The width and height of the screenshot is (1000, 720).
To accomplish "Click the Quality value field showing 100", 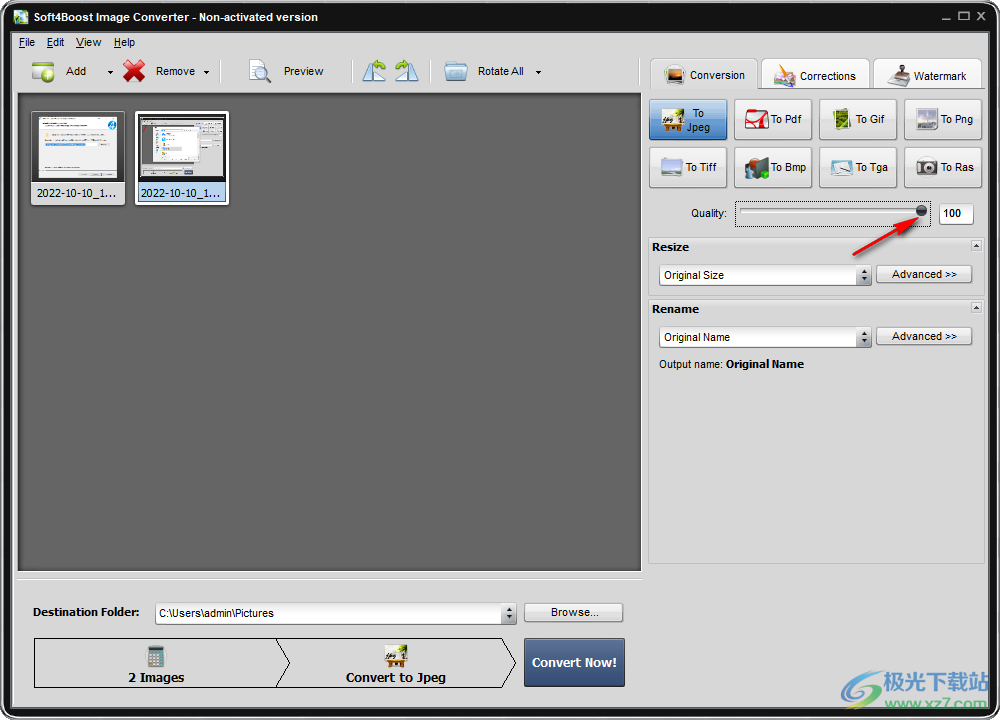I will (956, 214).
